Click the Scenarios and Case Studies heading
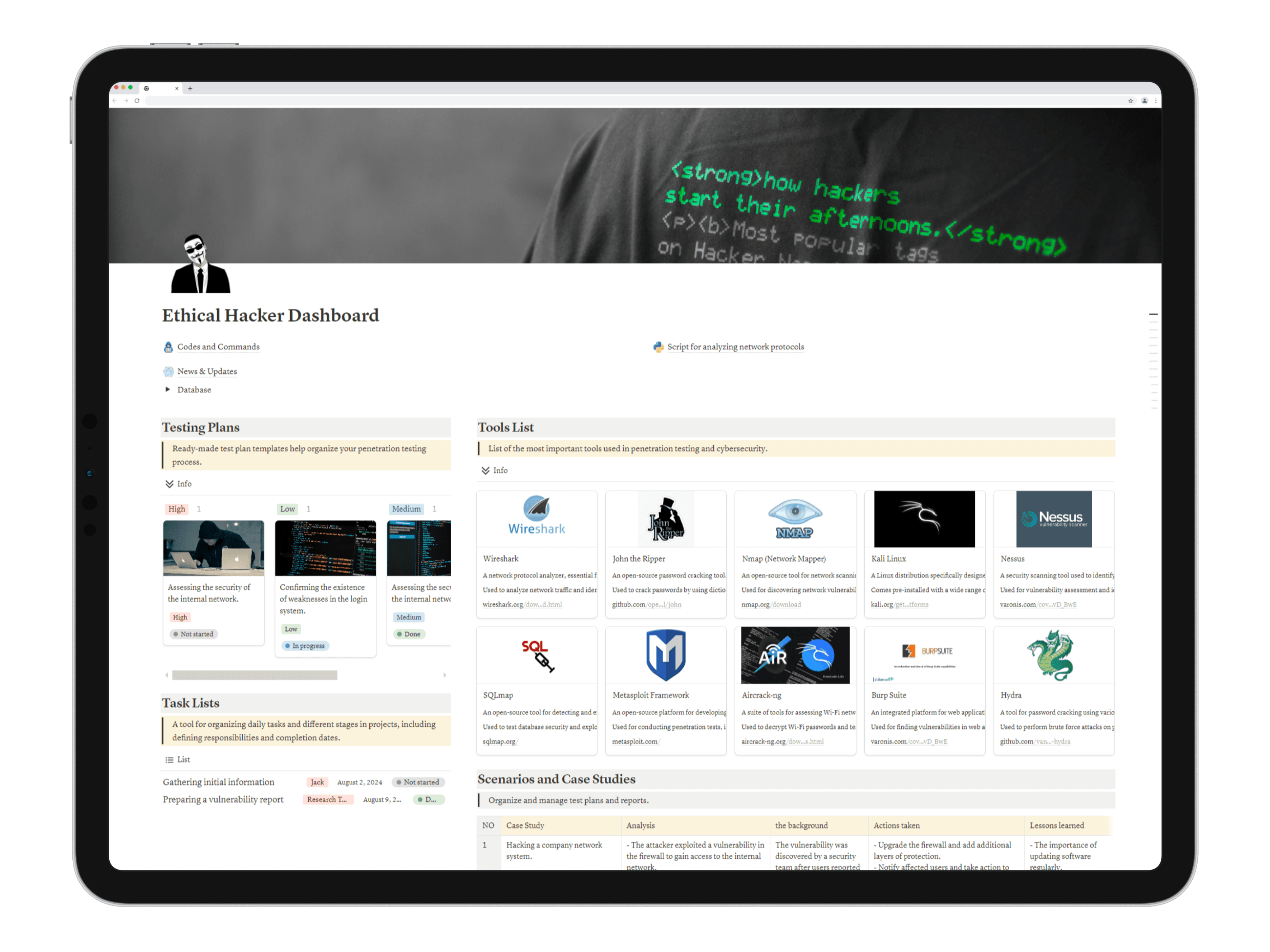This screenshot has width=1270, height=952. [556, 779]
